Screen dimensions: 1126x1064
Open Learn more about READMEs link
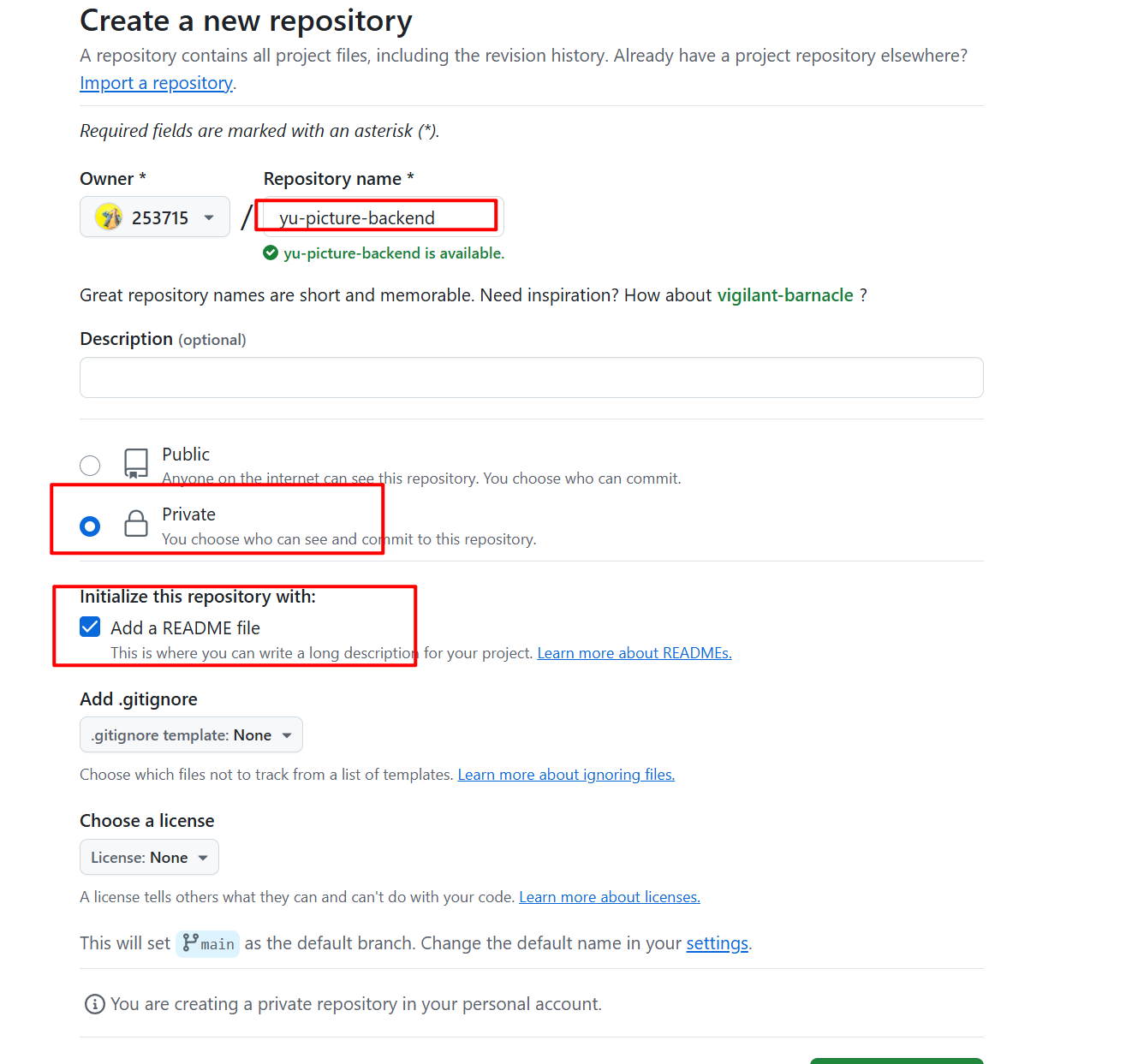634,653
